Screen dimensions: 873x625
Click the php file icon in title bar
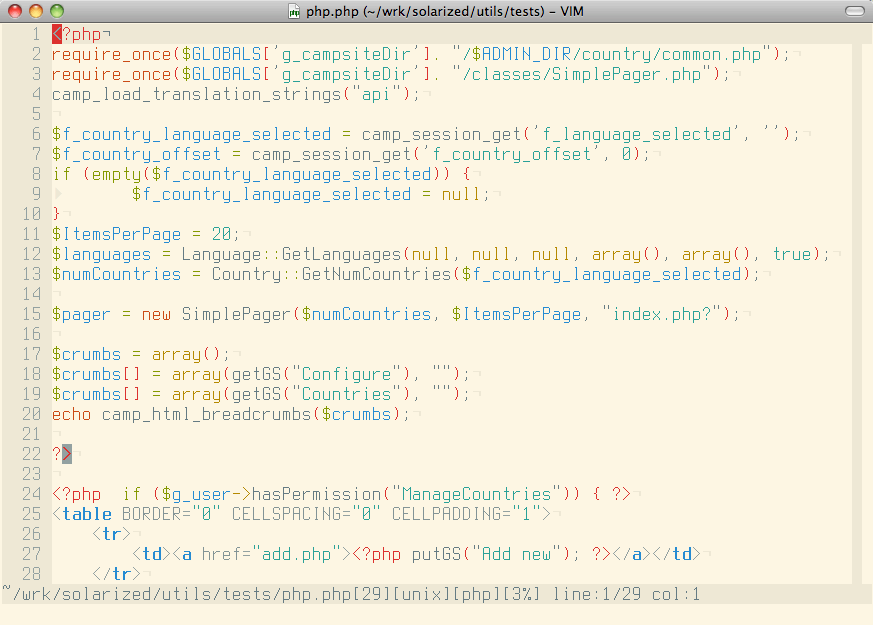tap(294, 11)
